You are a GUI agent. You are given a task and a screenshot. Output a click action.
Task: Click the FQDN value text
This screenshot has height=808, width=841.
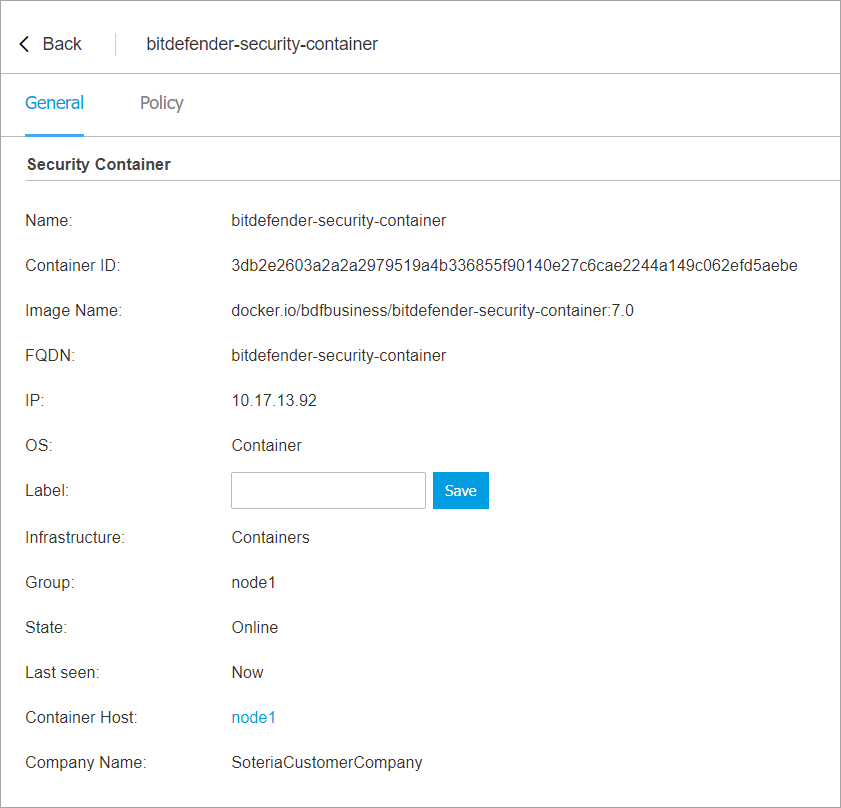tap(338, 356)
